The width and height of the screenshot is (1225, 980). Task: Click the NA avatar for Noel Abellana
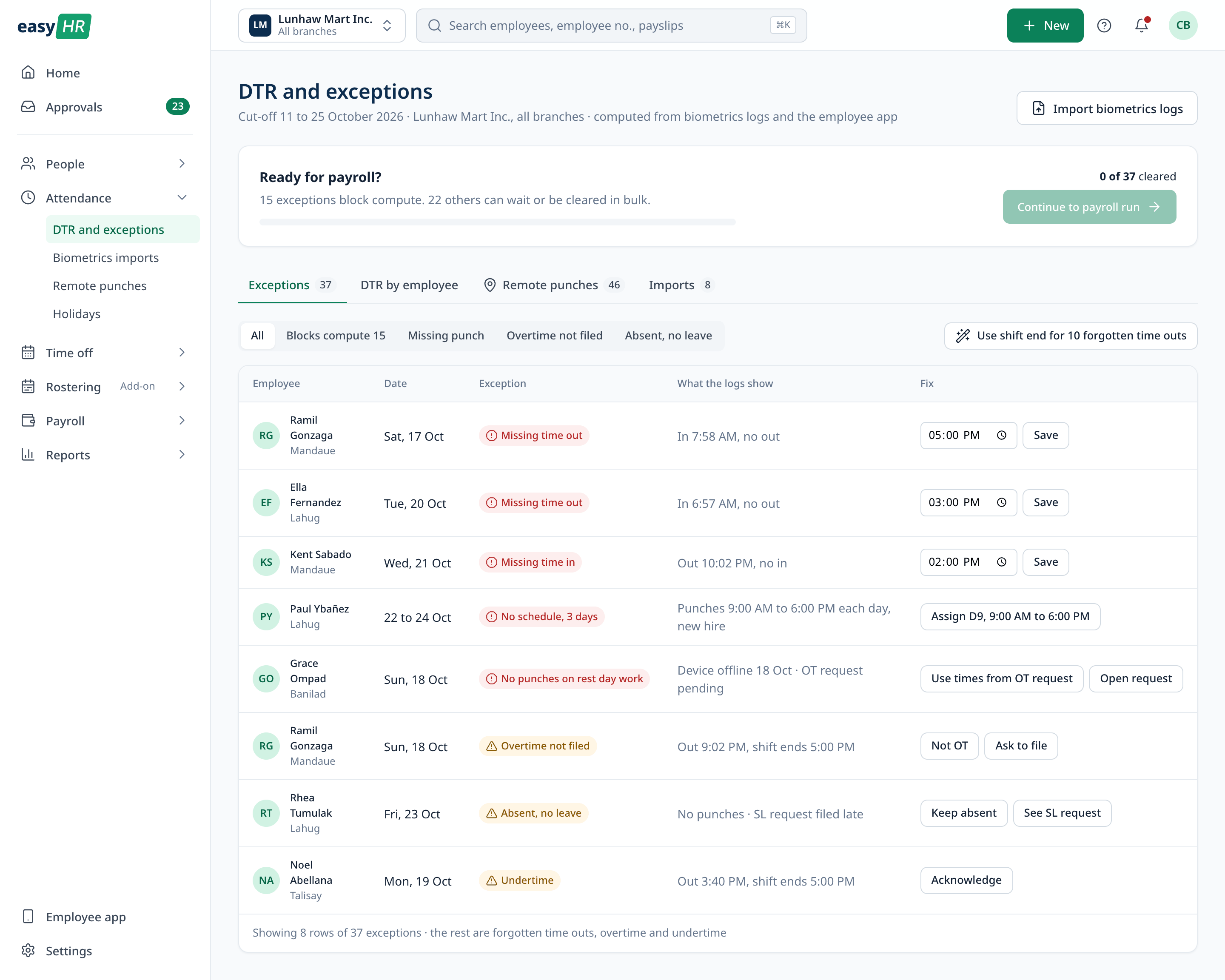pyautogui.click(x=266, y=880)
